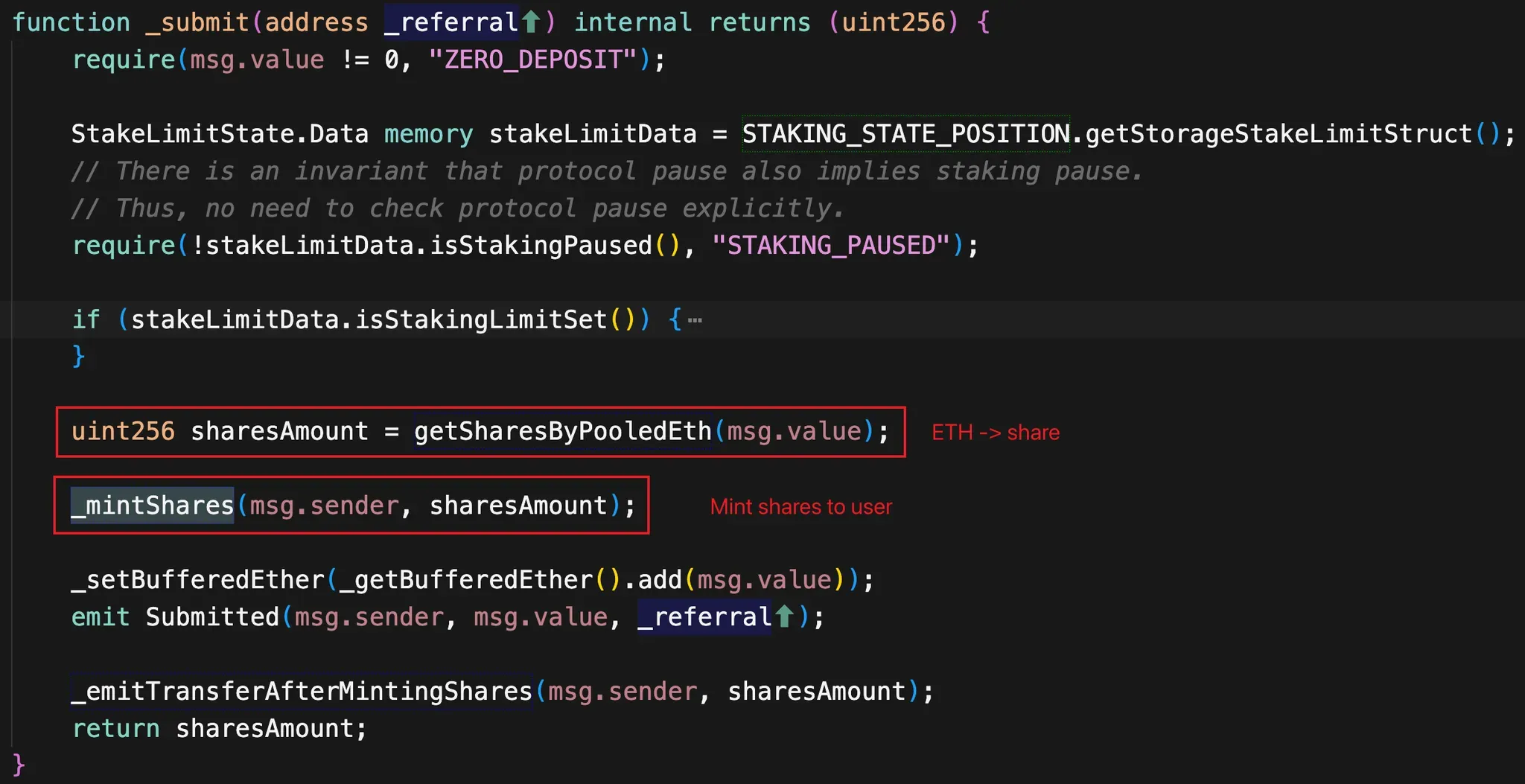The height and width of the screenshot is (784, 1525).
Task: Click msg.value inside the add call
Action: pyautogui.click(x=765, y=580)
